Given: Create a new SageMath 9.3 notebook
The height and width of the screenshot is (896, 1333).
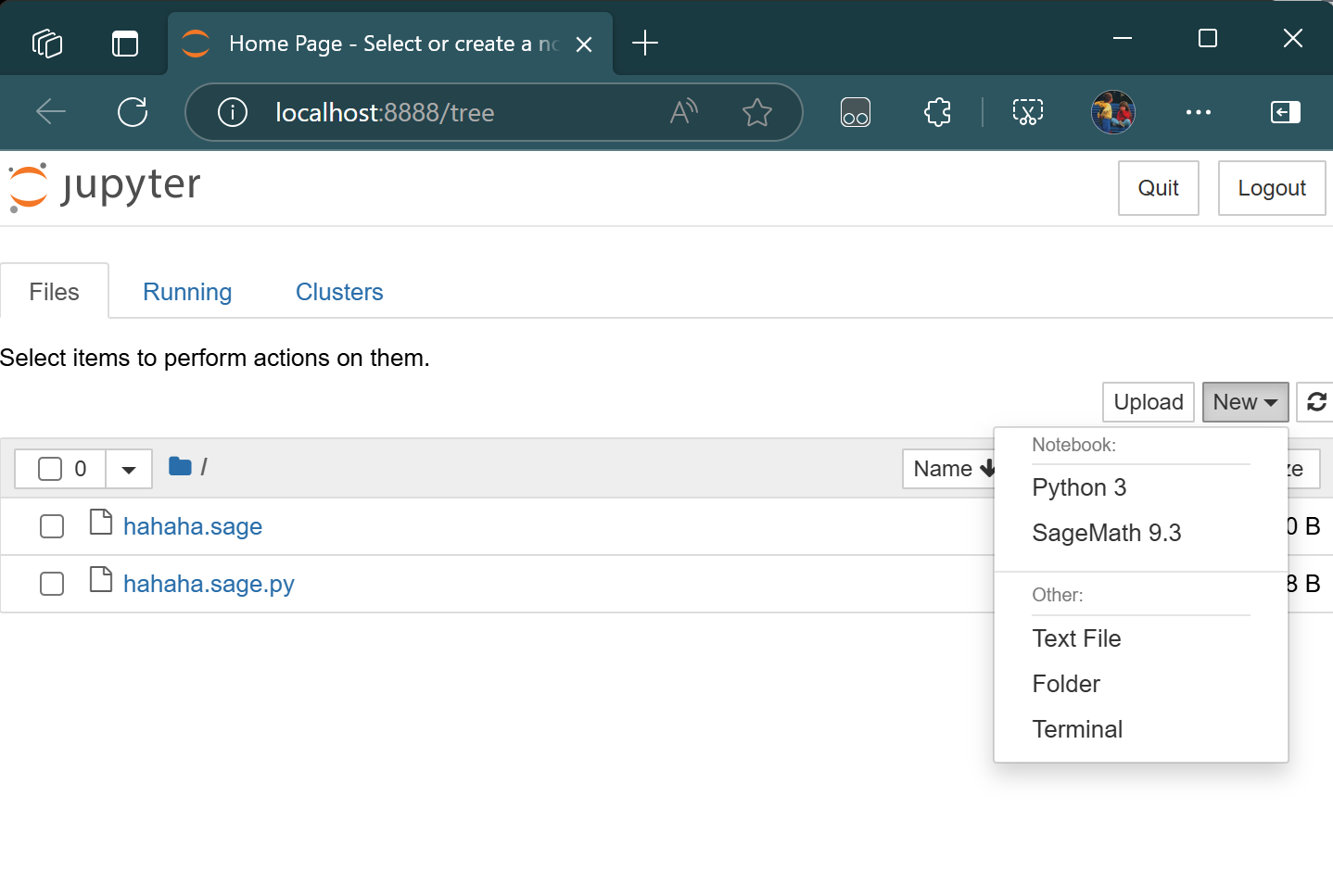Looking at the screenshot, I should [1106, 533].
